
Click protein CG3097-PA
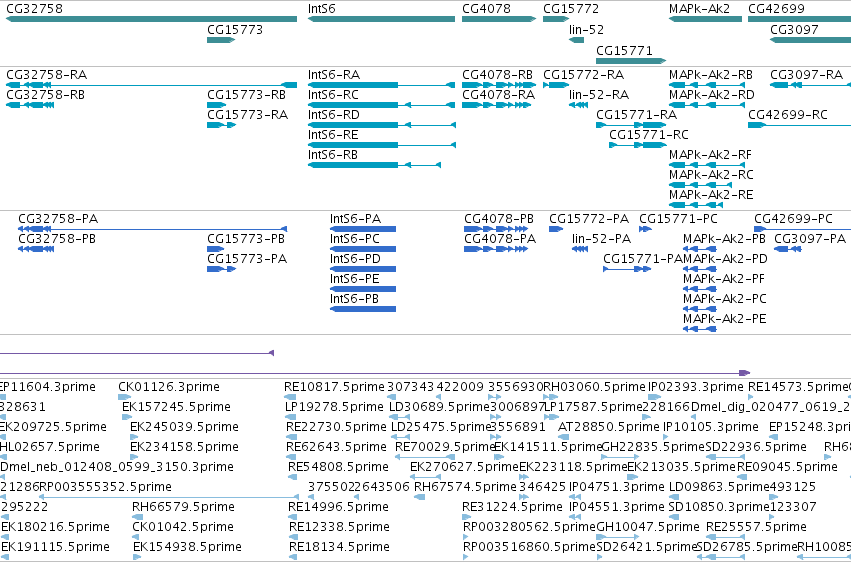(810, 239)
